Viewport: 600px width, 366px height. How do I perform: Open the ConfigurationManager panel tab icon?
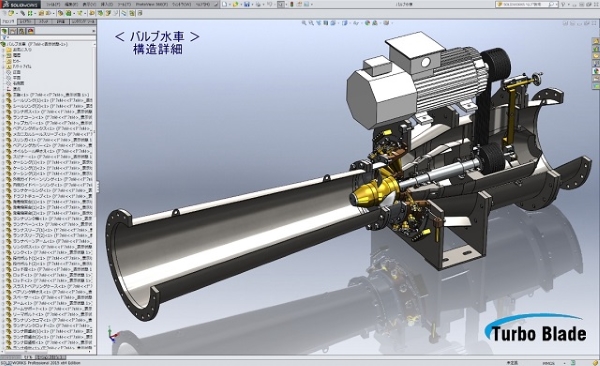[22, 31]
